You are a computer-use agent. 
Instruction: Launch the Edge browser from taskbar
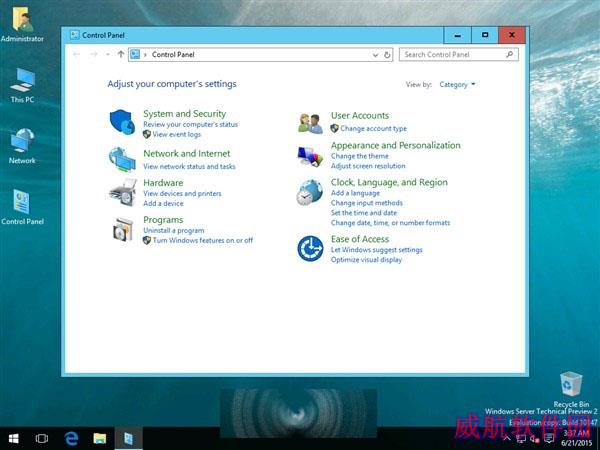[x=71, y=439]
